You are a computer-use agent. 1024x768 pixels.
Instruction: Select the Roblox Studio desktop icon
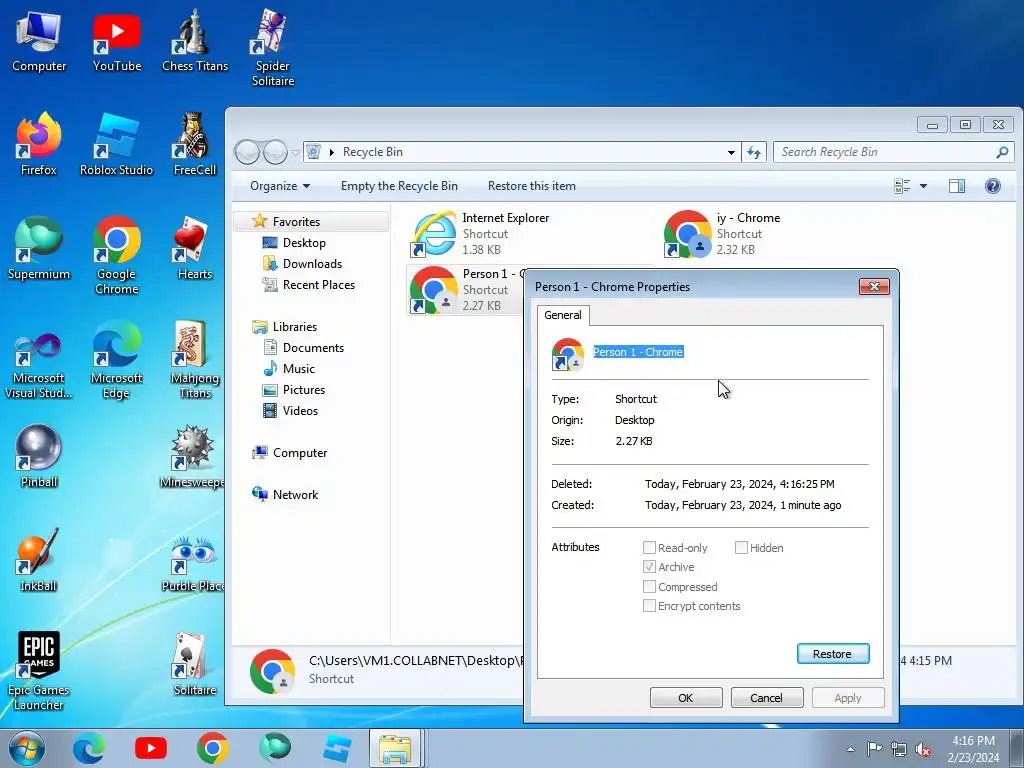[x=116, y=144]
